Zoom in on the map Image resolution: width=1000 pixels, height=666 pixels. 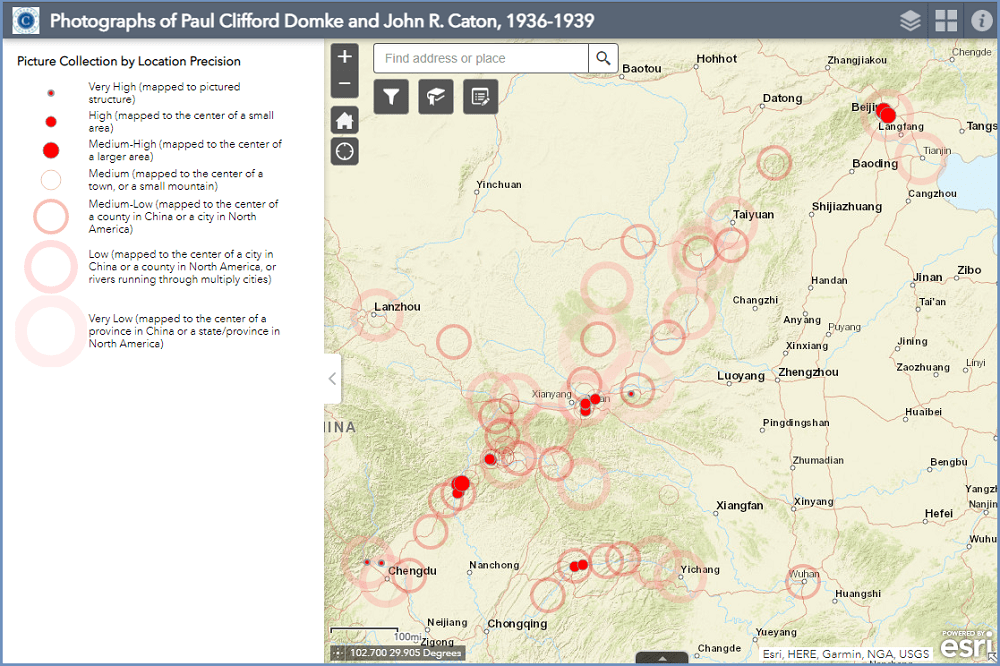coord(344,57)
